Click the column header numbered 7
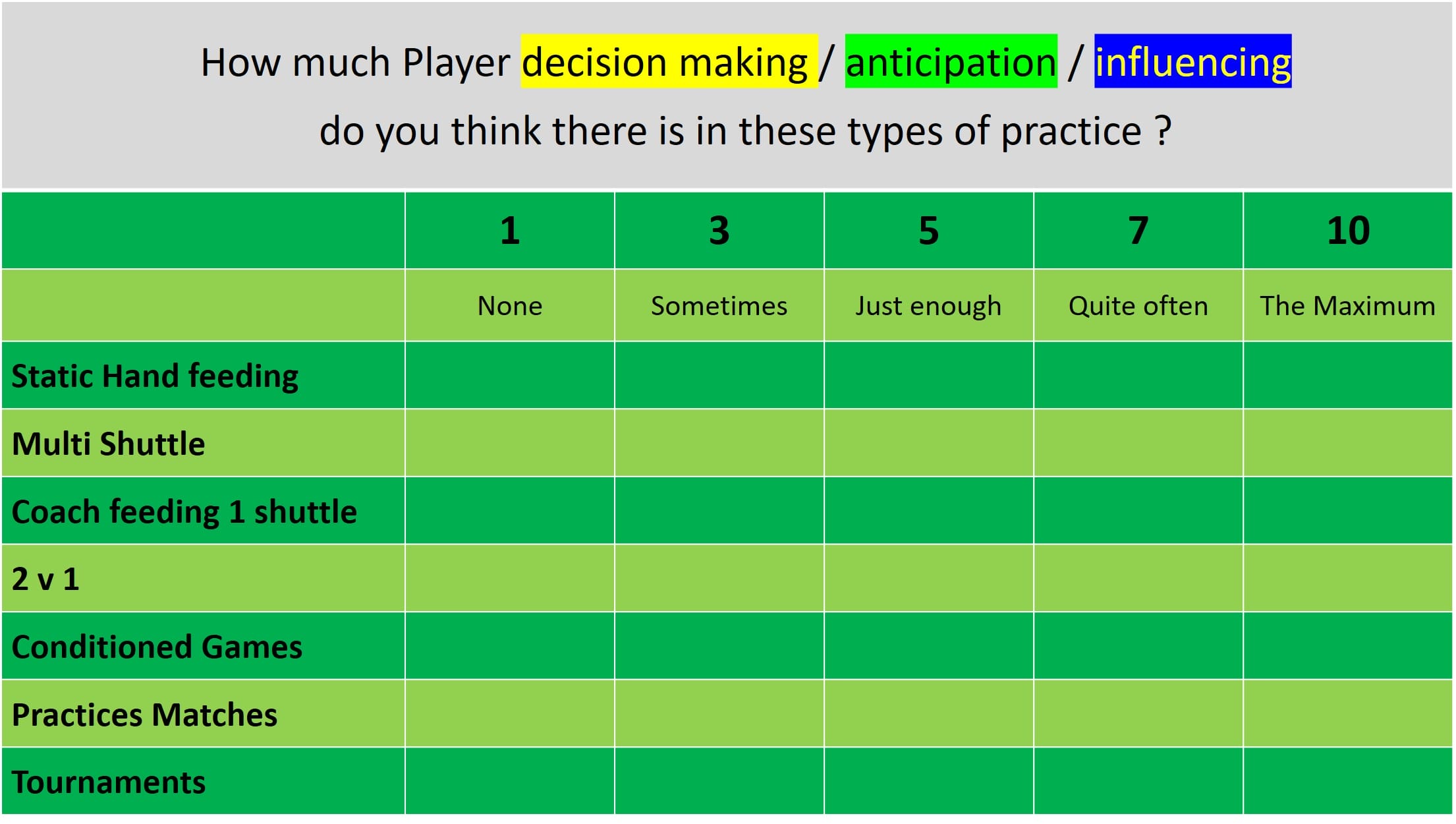The image size is (1456, 824). click(x=1138, y=231)
